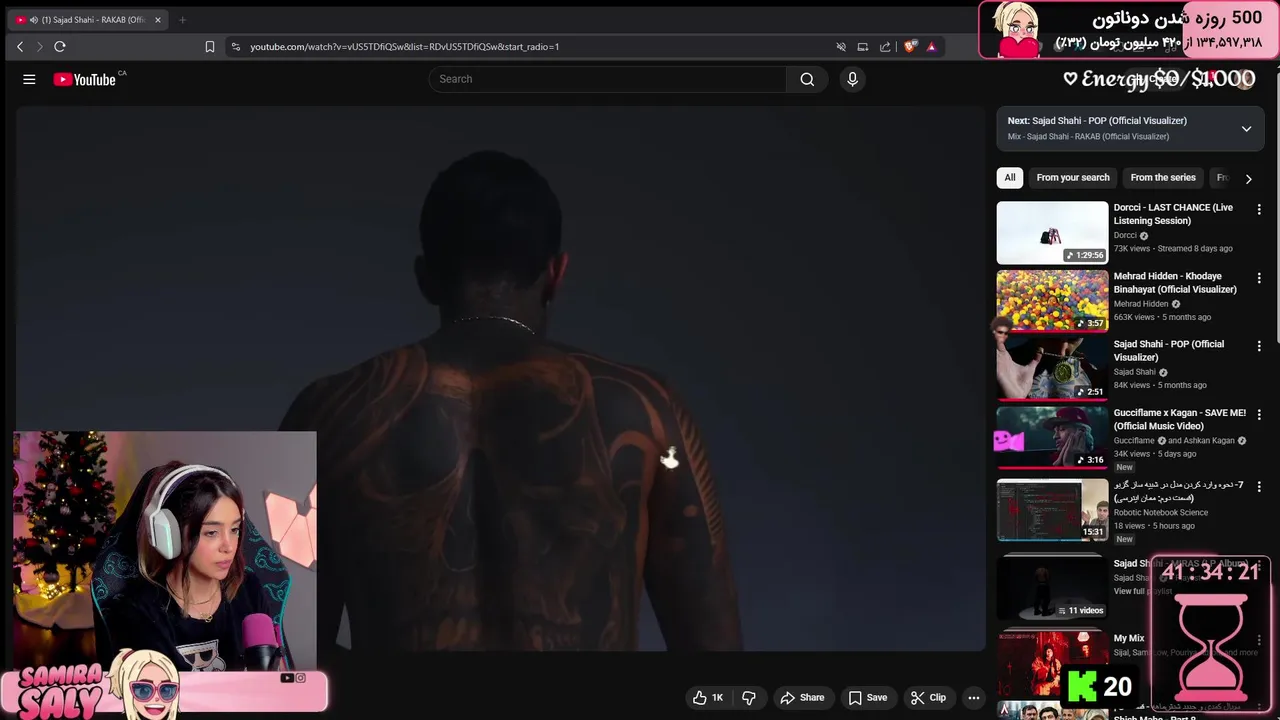Image resolution: width=1280 pixels, height=720 pixels.
Task: Open a new browser tab with the plus button
Action: (182, 20)
